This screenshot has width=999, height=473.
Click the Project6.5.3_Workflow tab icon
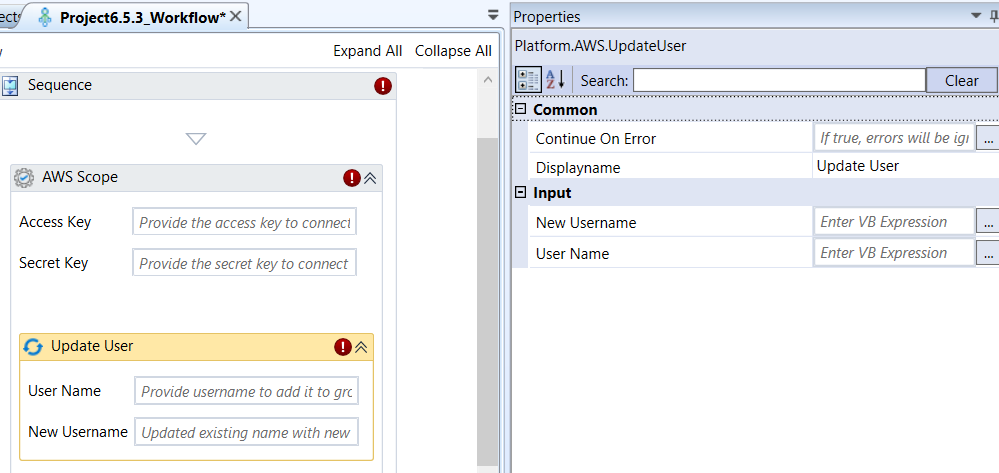pos(45,17)
